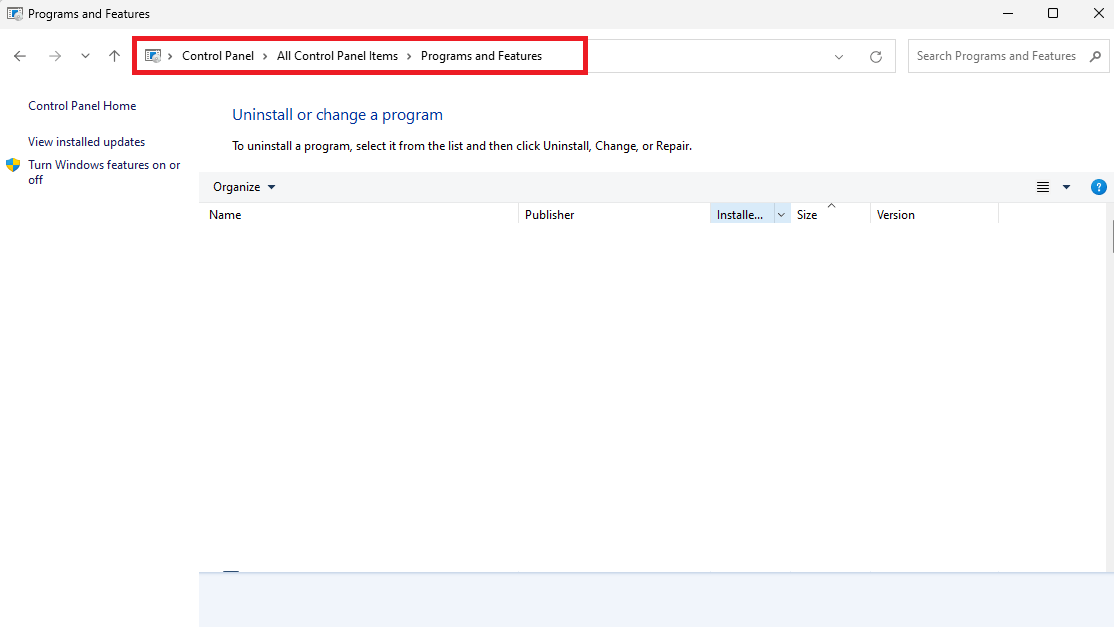This screenshot has width=1114, height=627.
Task: Go up one folder level
Action: [x=114, y=56]
